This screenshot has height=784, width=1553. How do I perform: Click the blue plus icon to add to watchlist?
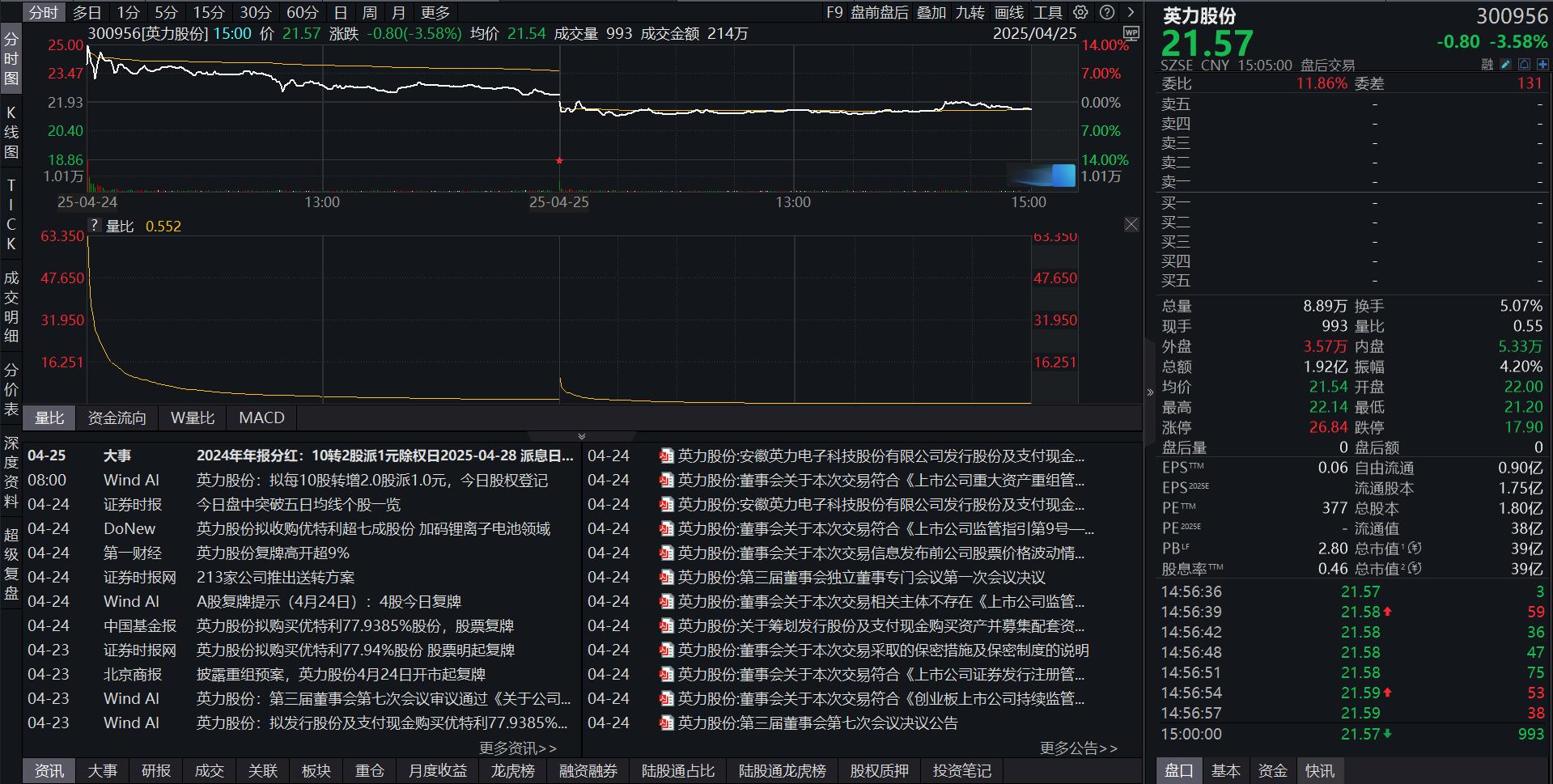[1542, 64]
